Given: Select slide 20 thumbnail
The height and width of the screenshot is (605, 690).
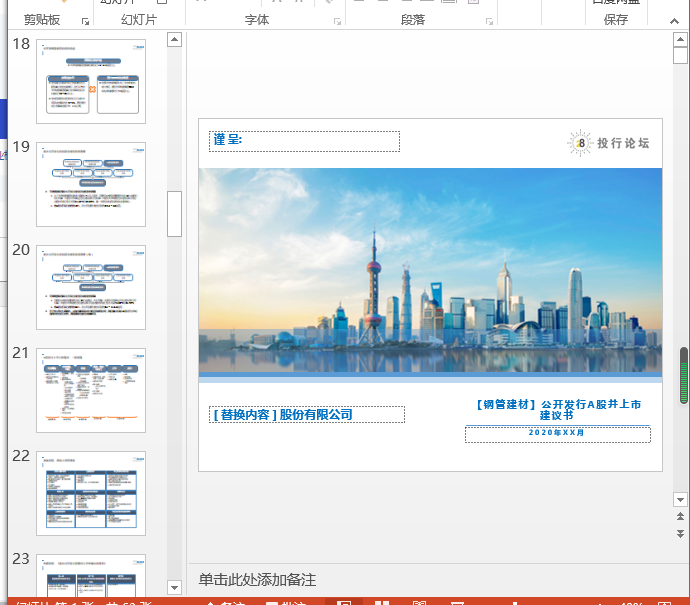Looking at the screenshot, I should (91, 287).
